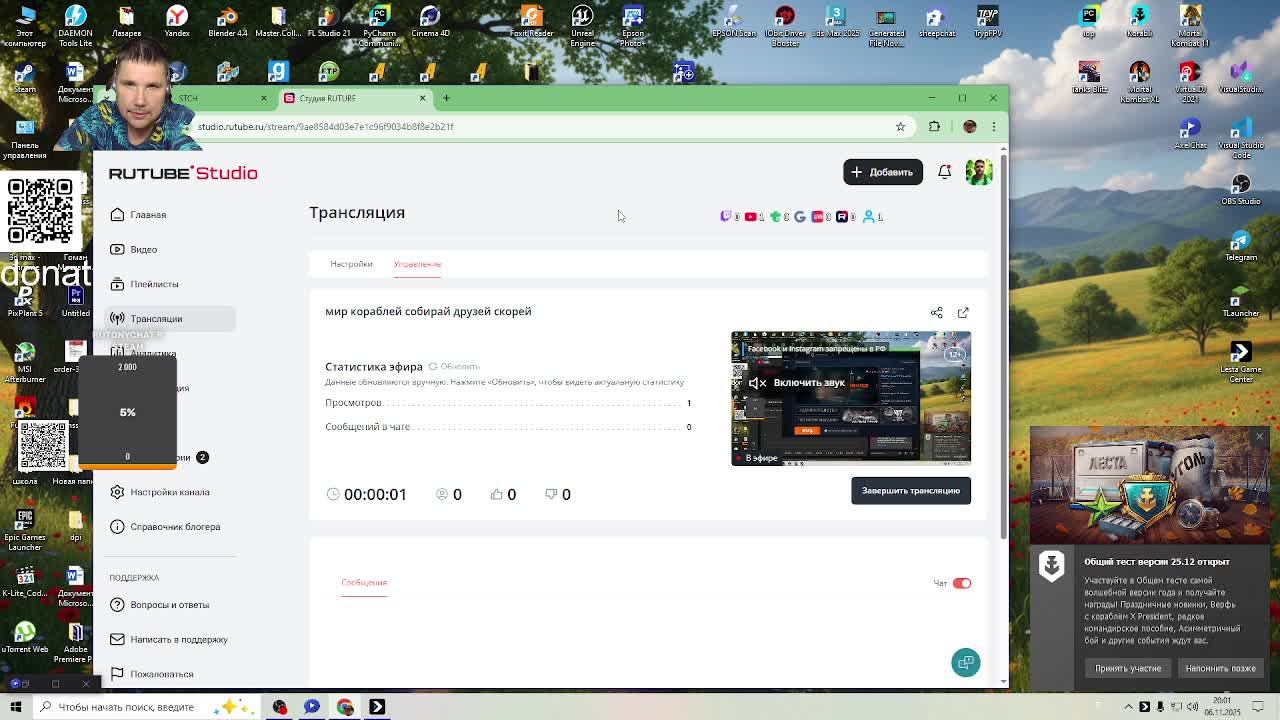
Task: Open RUTUBE Studio profile avatar menu
Action: click(979, 172)
